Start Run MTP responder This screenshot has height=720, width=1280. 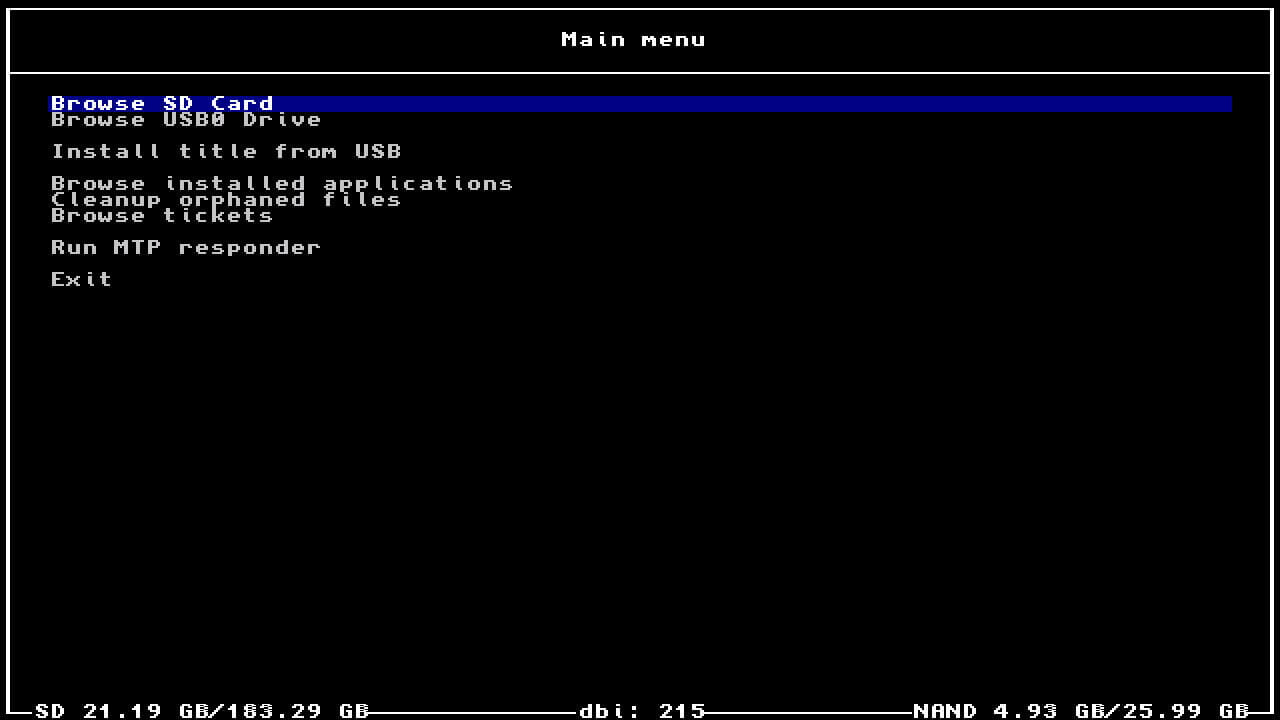[186, 248]
